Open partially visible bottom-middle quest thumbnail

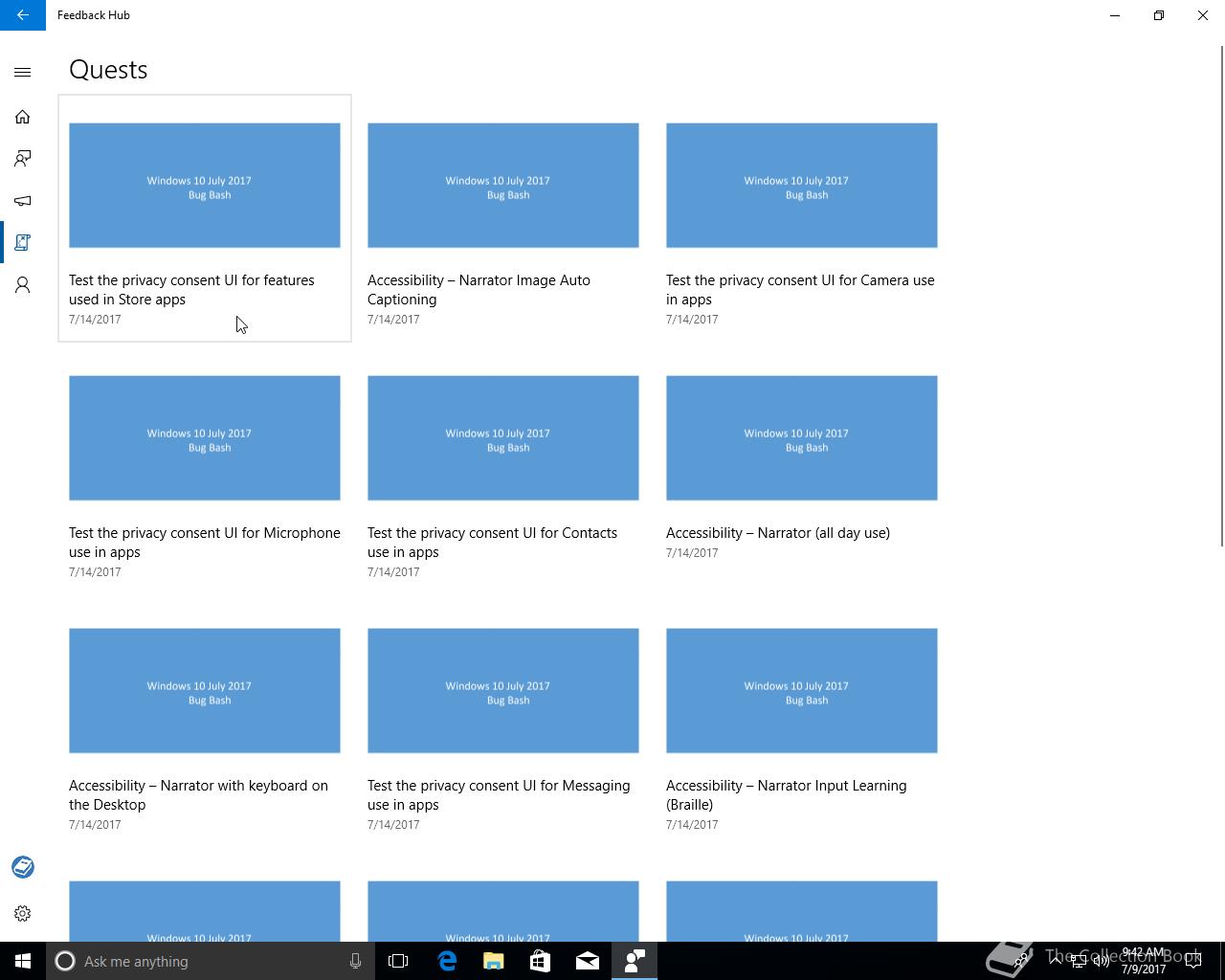pos(503,911)
